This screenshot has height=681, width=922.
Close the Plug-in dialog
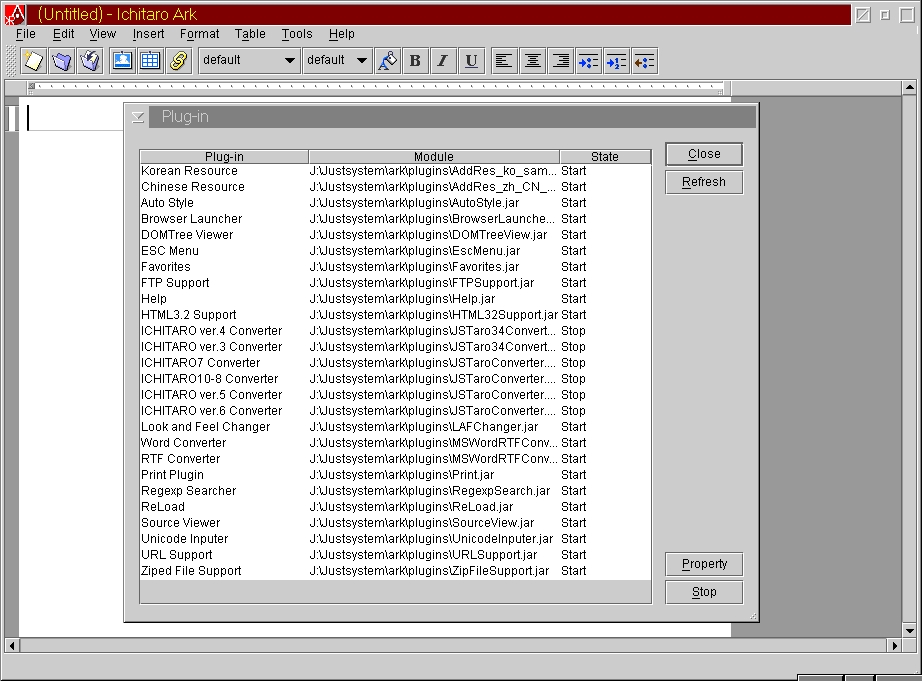[x=704, y=154]
